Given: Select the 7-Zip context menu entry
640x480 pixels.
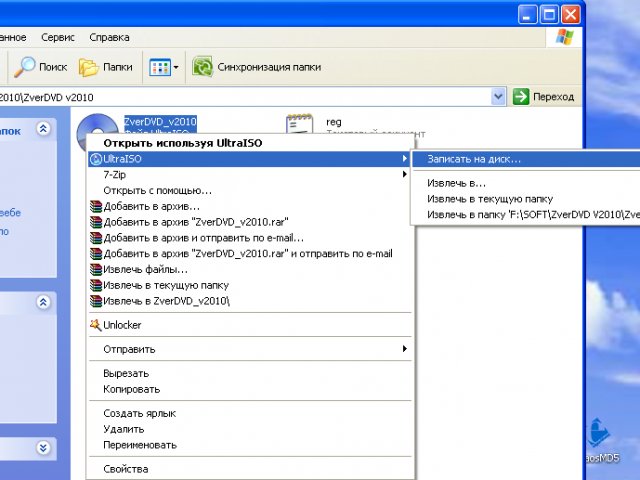Looking at the screenshot, I should (250, 175).
